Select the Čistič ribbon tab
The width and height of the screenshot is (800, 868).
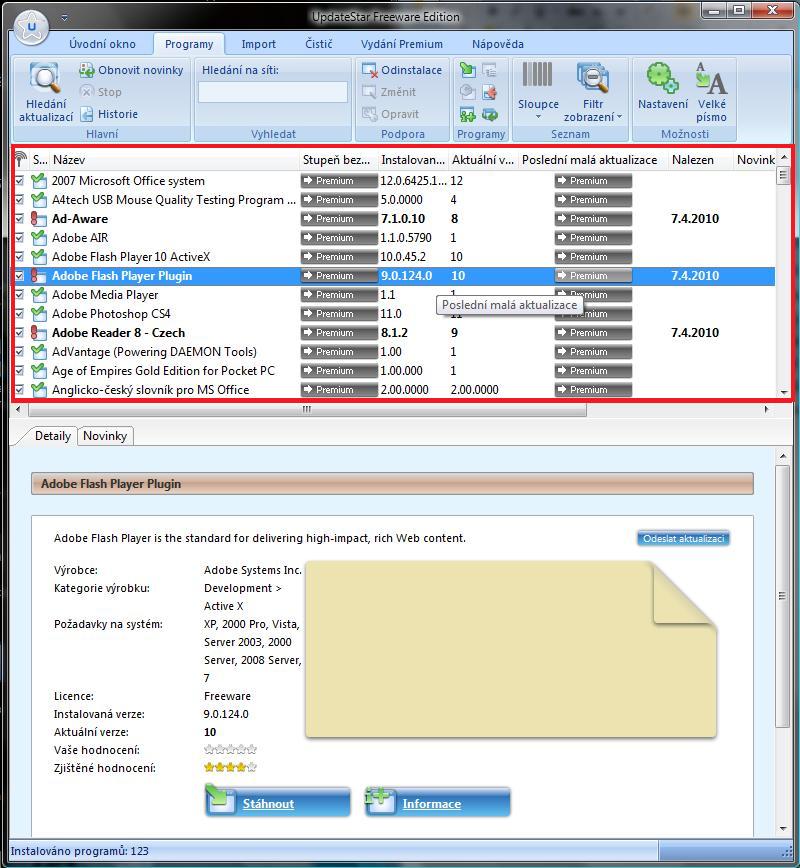tap(319, 44)
